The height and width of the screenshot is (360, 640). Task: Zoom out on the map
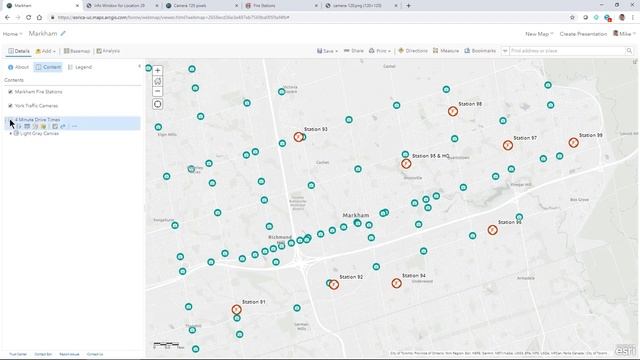158,91
